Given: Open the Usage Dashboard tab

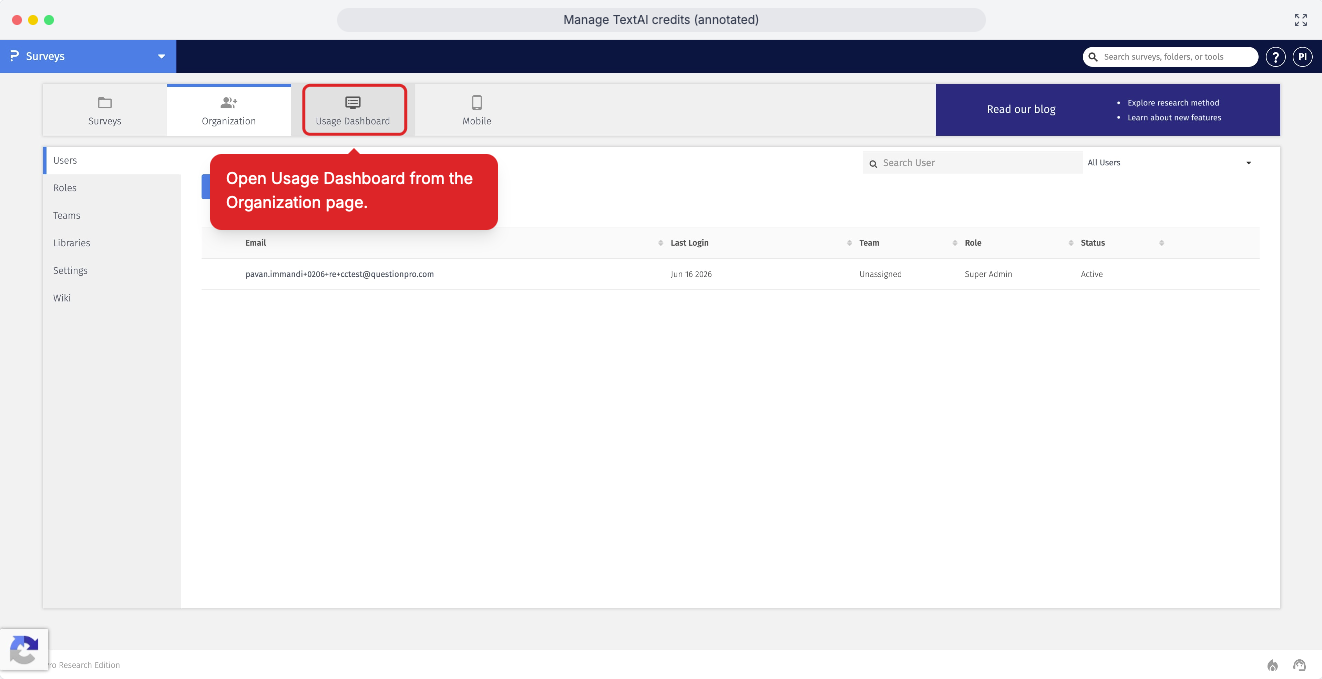Looking at the screenshot, I should 353,110.
